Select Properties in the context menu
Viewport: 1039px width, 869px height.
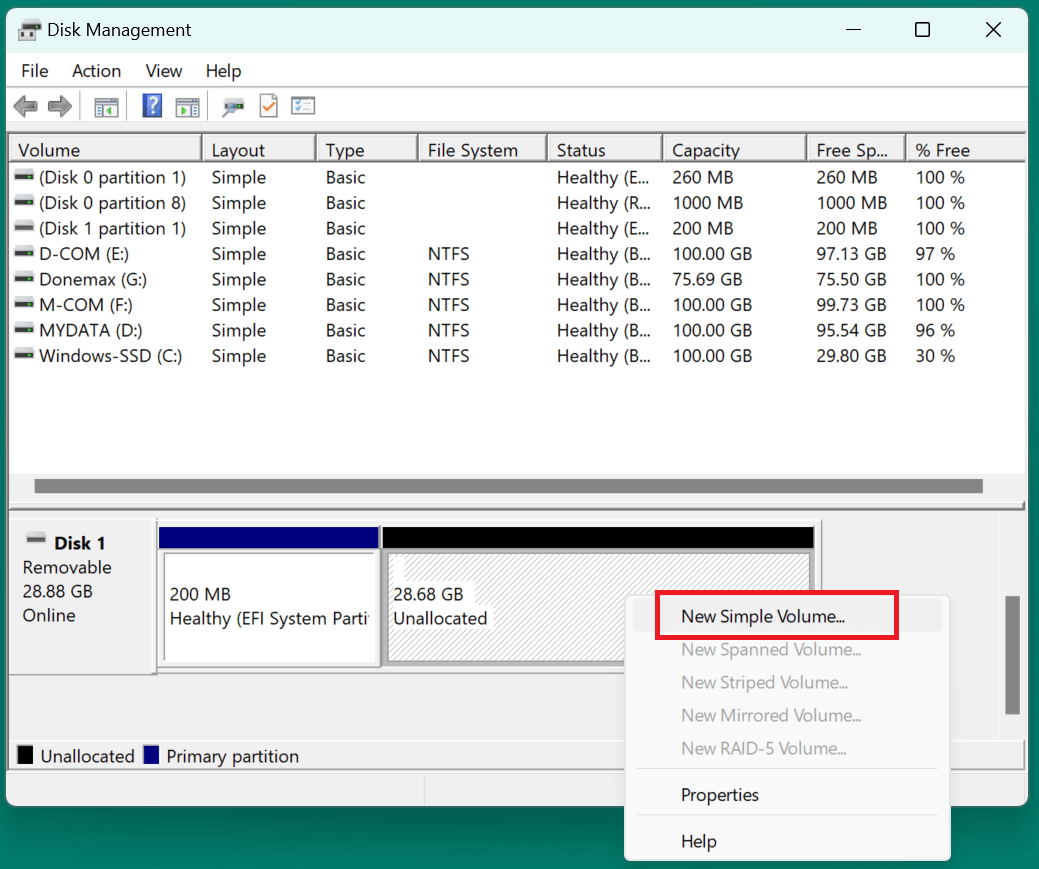[719, 795]
